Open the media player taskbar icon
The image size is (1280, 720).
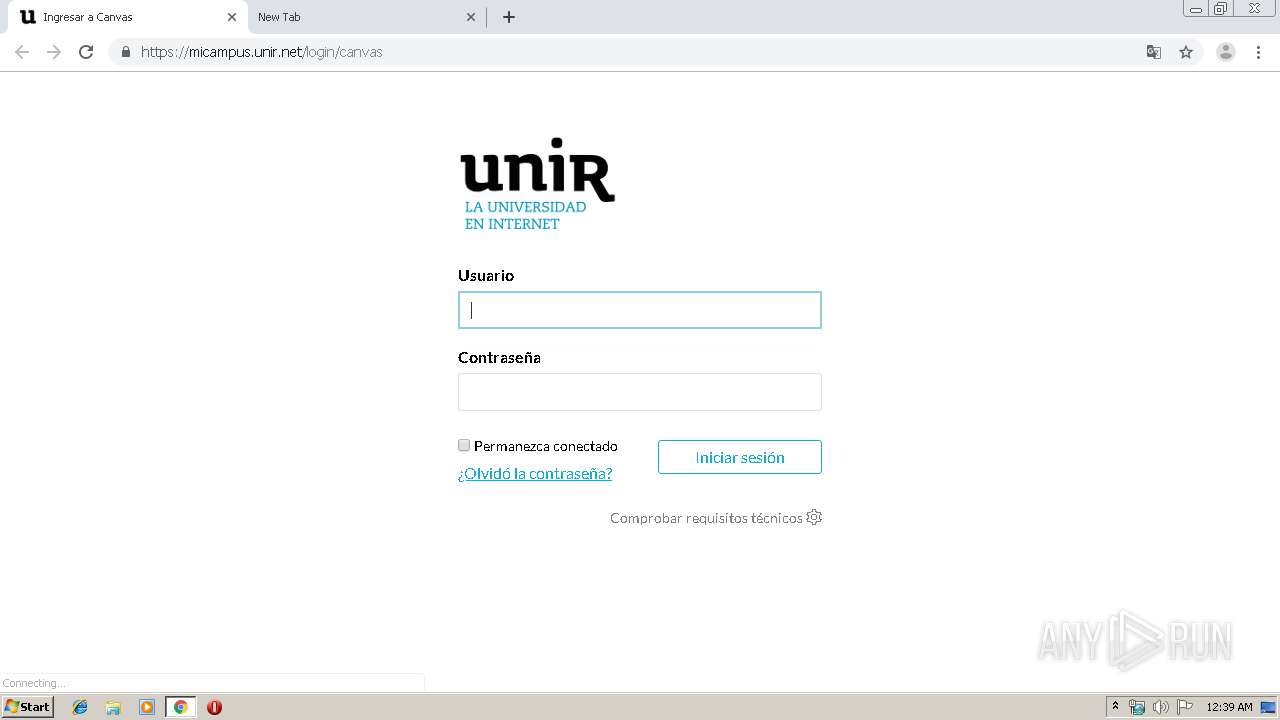point(147,707)
